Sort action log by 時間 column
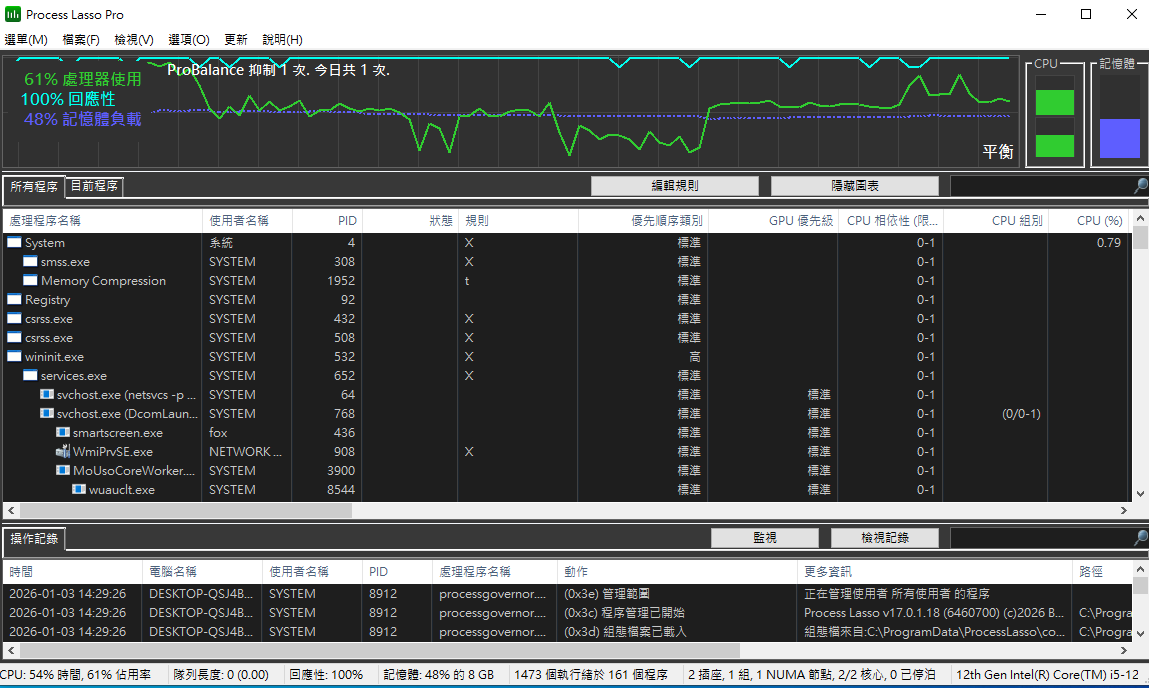 73,572
